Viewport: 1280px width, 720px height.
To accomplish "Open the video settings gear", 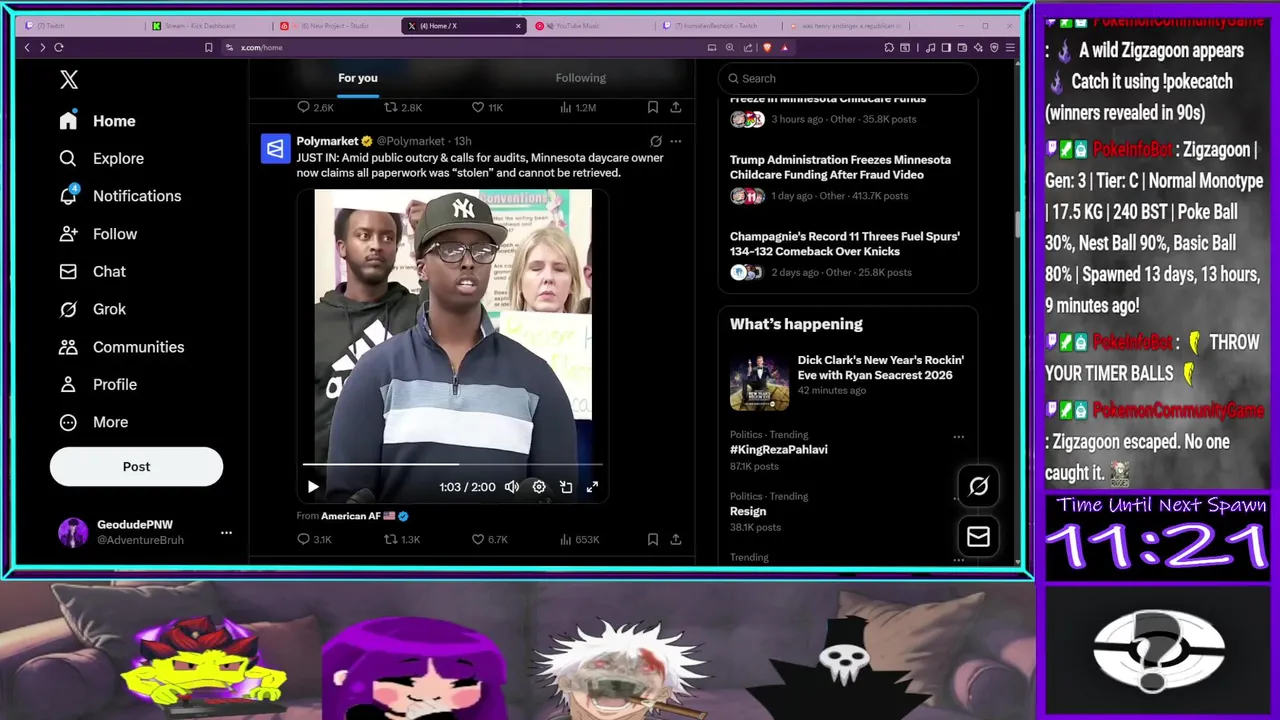I will click(x=539, y=487).
